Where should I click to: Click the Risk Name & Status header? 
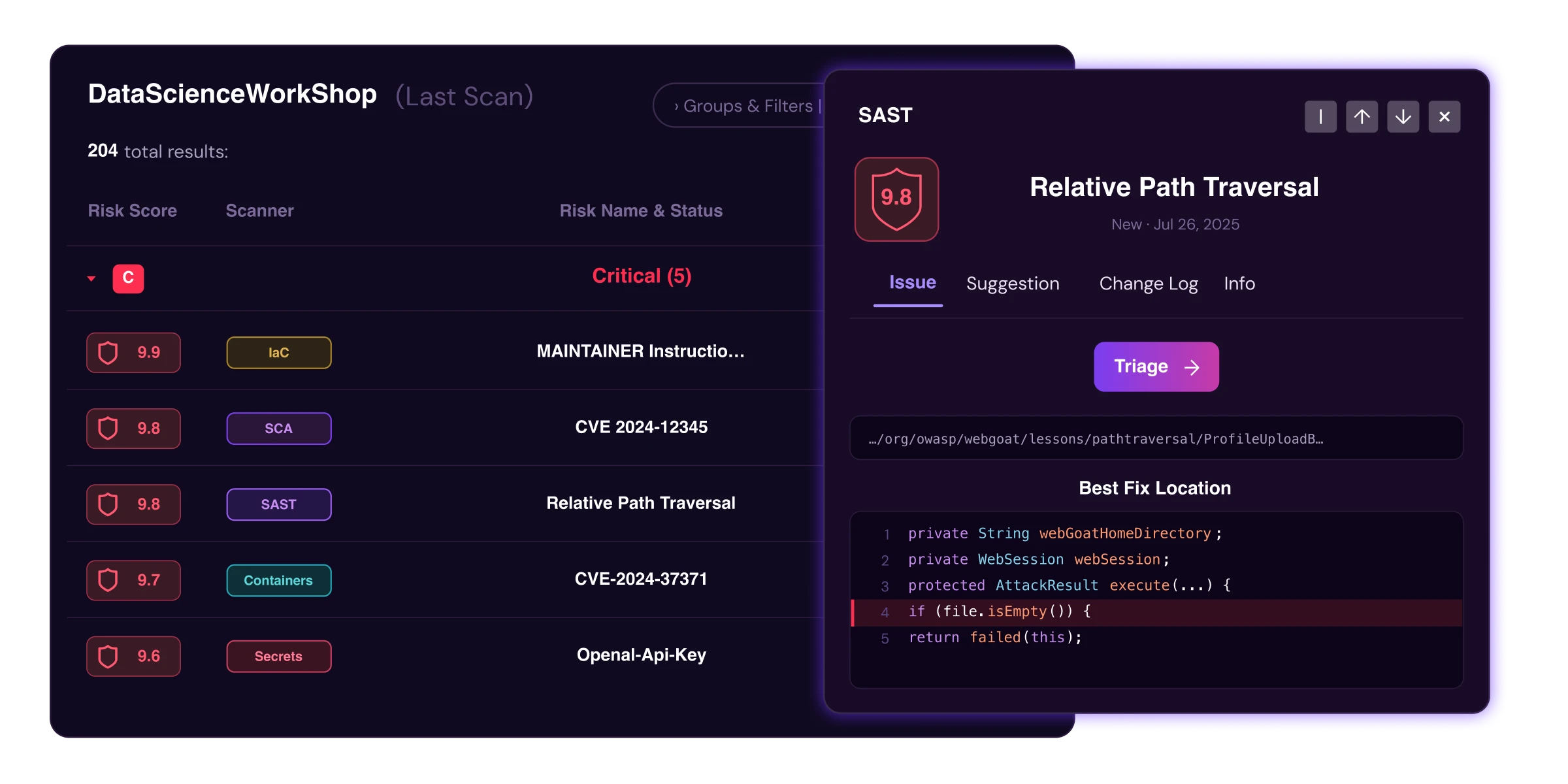(x=641, y=210)
